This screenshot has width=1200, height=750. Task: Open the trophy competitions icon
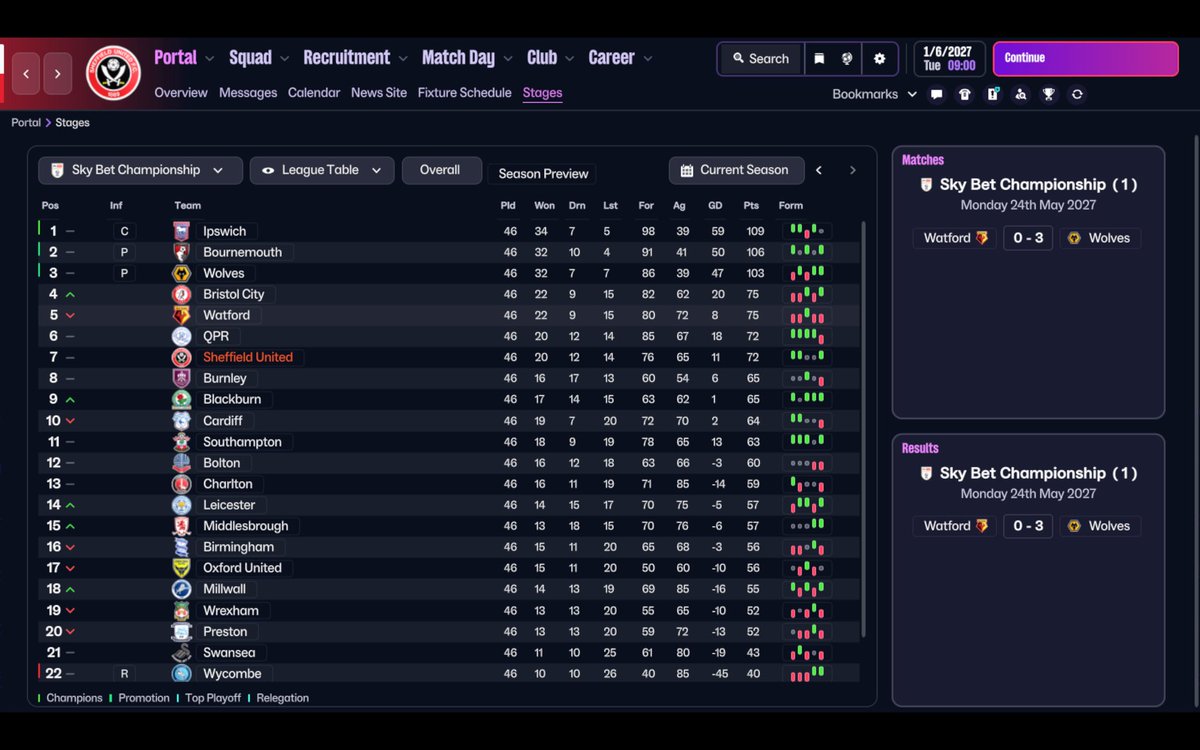point(1048,93)
